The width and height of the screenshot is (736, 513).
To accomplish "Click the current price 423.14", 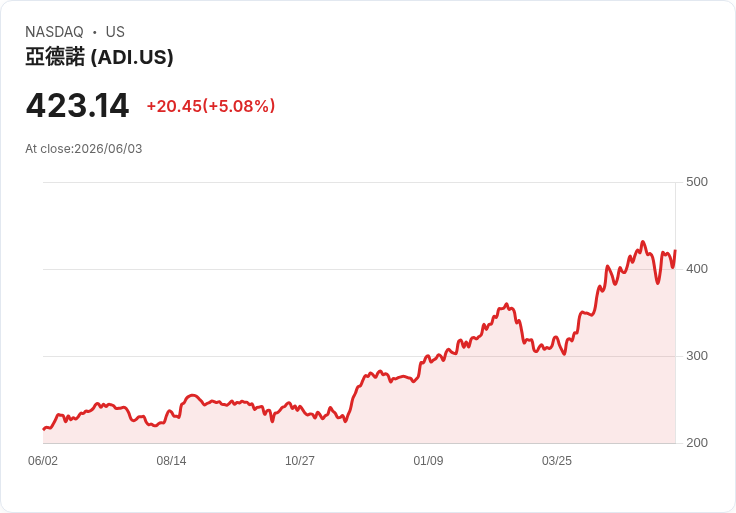I will point(77,106).
